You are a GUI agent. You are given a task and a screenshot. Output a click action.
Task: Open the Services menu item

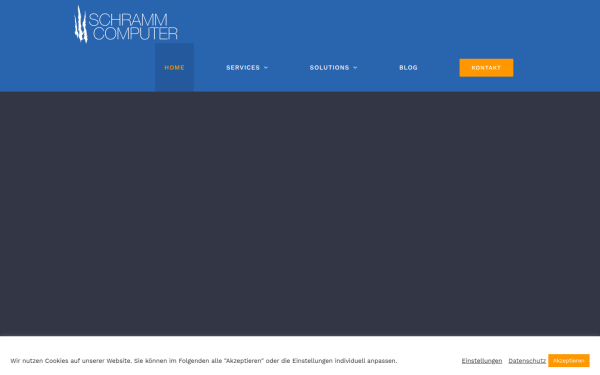tap(243, 68)
